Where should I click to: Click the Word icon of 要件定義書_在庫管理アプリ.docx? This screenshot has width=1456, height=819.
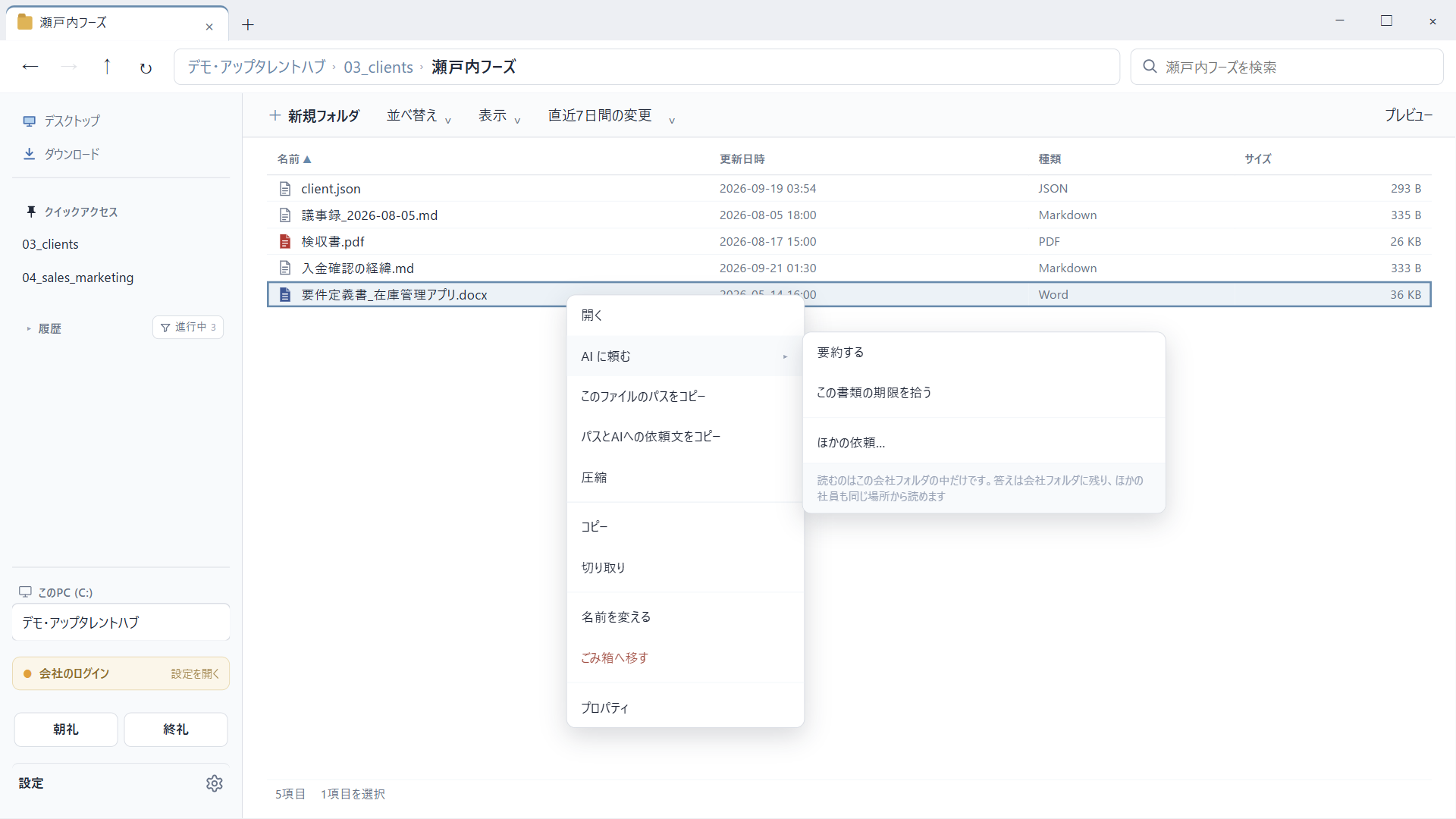point(285,295)
